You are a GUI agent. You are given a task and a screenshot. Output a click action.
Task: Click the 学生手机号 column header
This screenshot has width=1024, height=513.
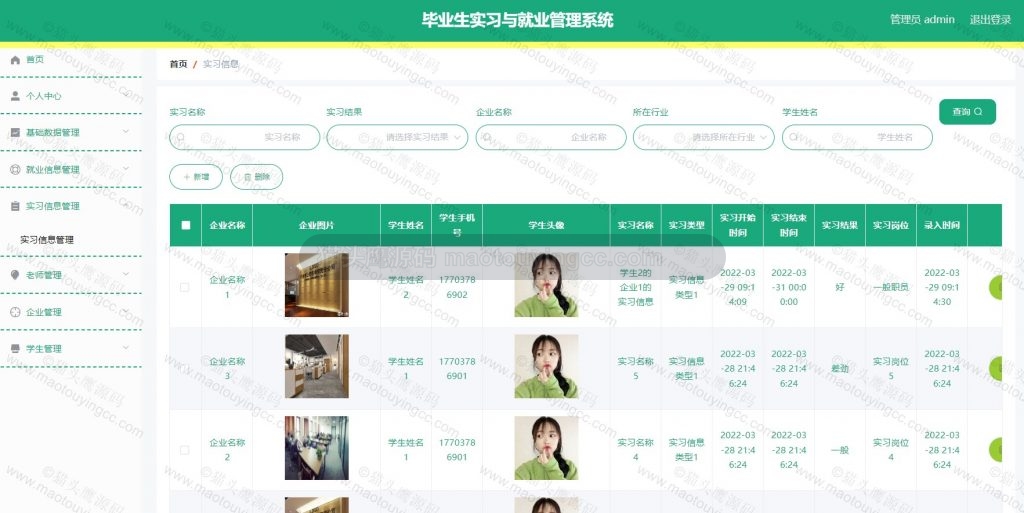pyautogui.click(x=457, y=225)
